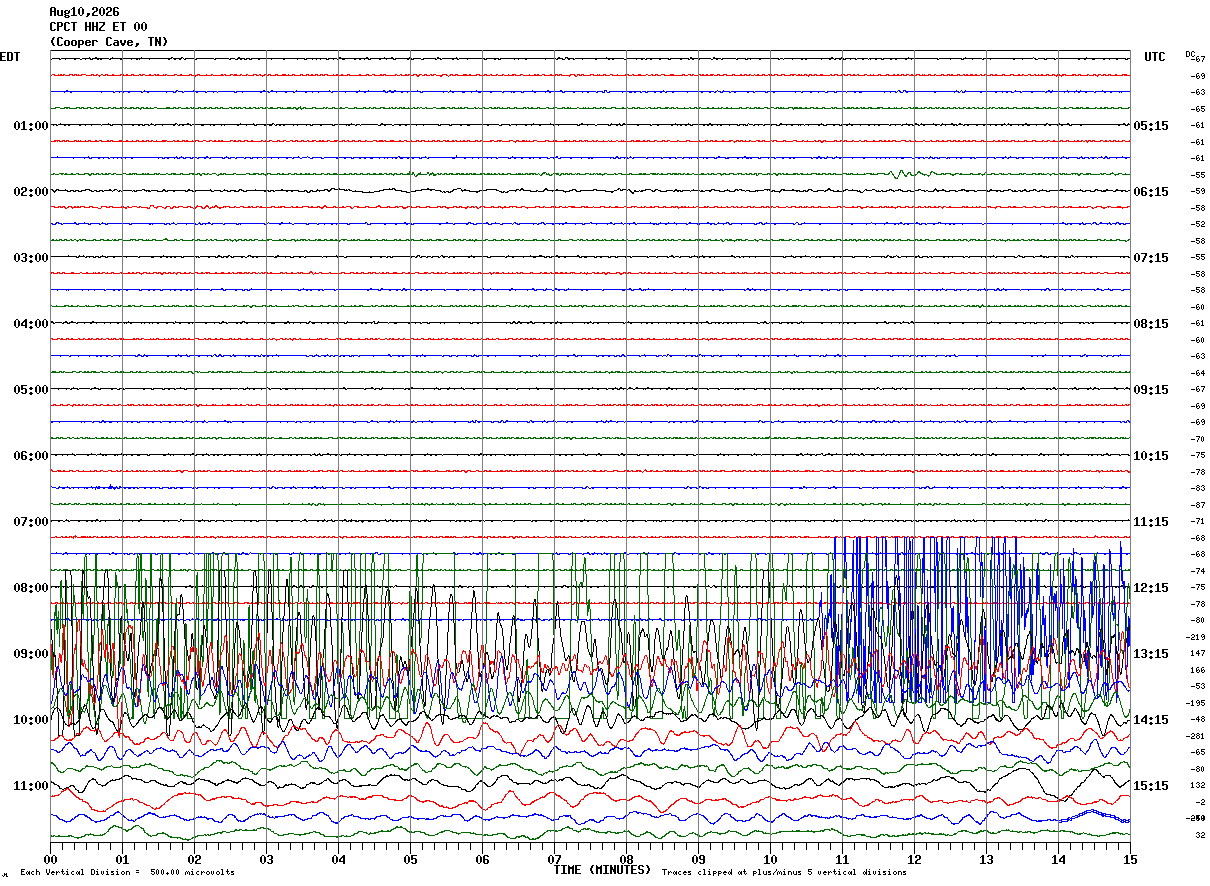Screen dimensions: 1210x886
Task: Click the -219 DC offset value
Action: pos(1195,637)
